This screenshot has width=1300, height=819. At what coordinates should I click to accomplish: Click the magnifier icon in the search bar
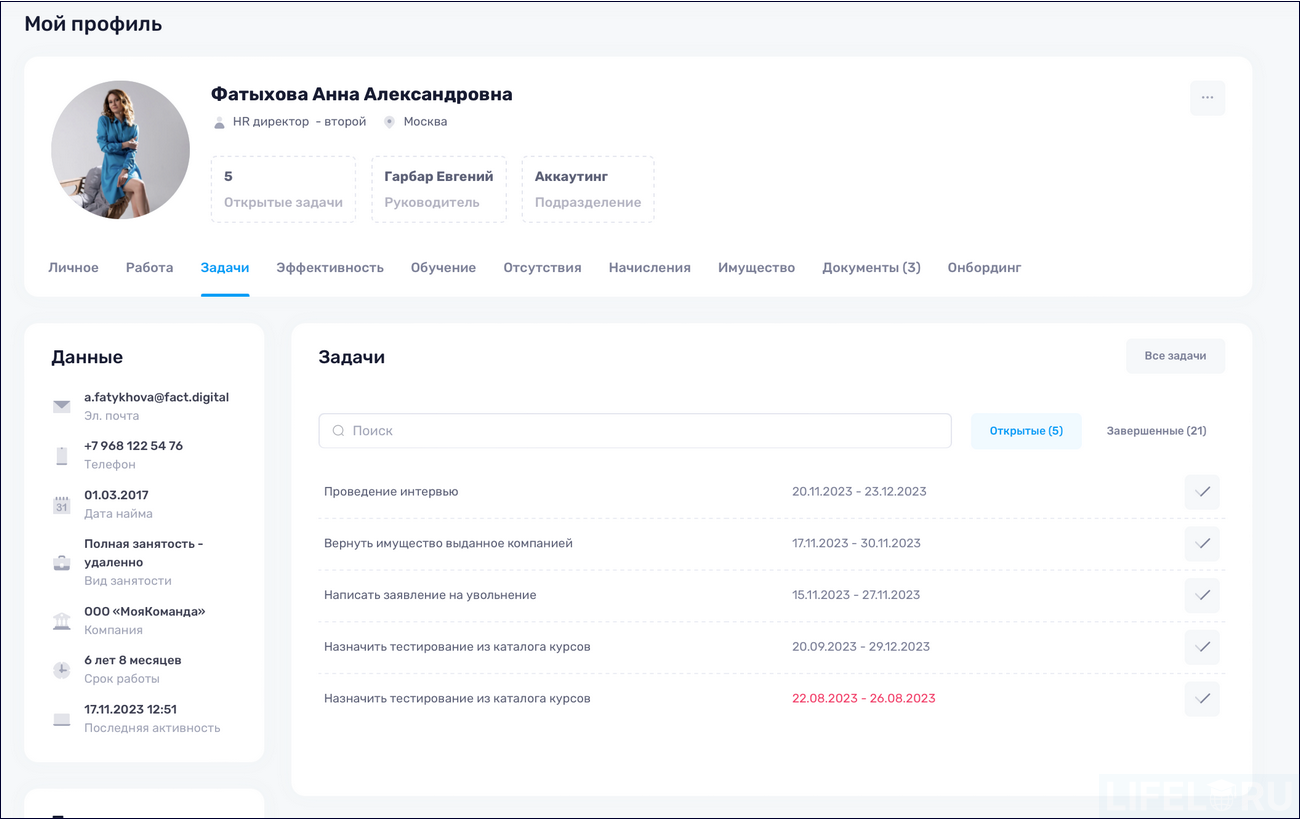338,430
